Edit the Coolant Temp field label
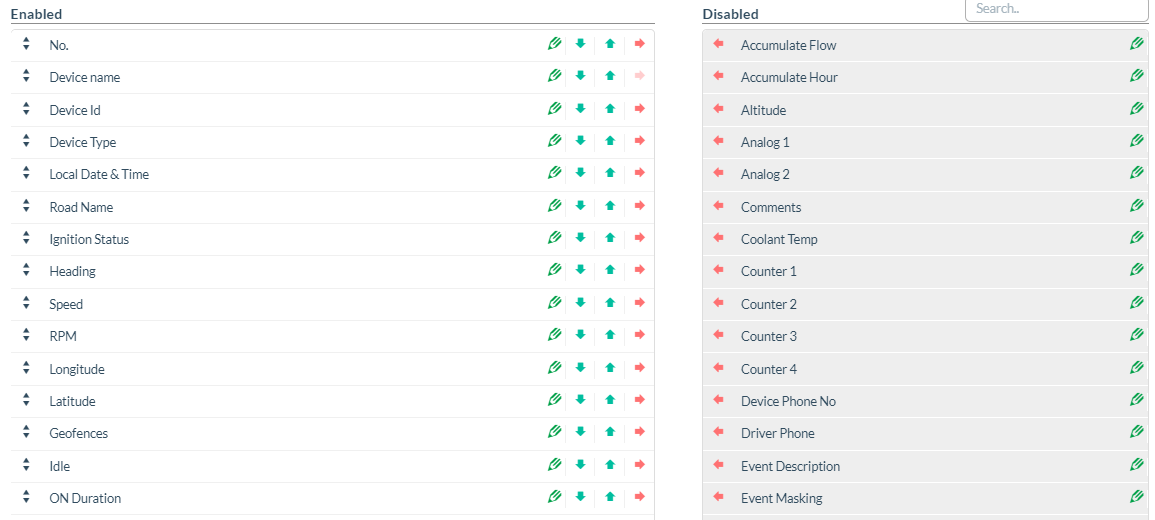The image size is (1155, 520). click(x=1136, y=238)
